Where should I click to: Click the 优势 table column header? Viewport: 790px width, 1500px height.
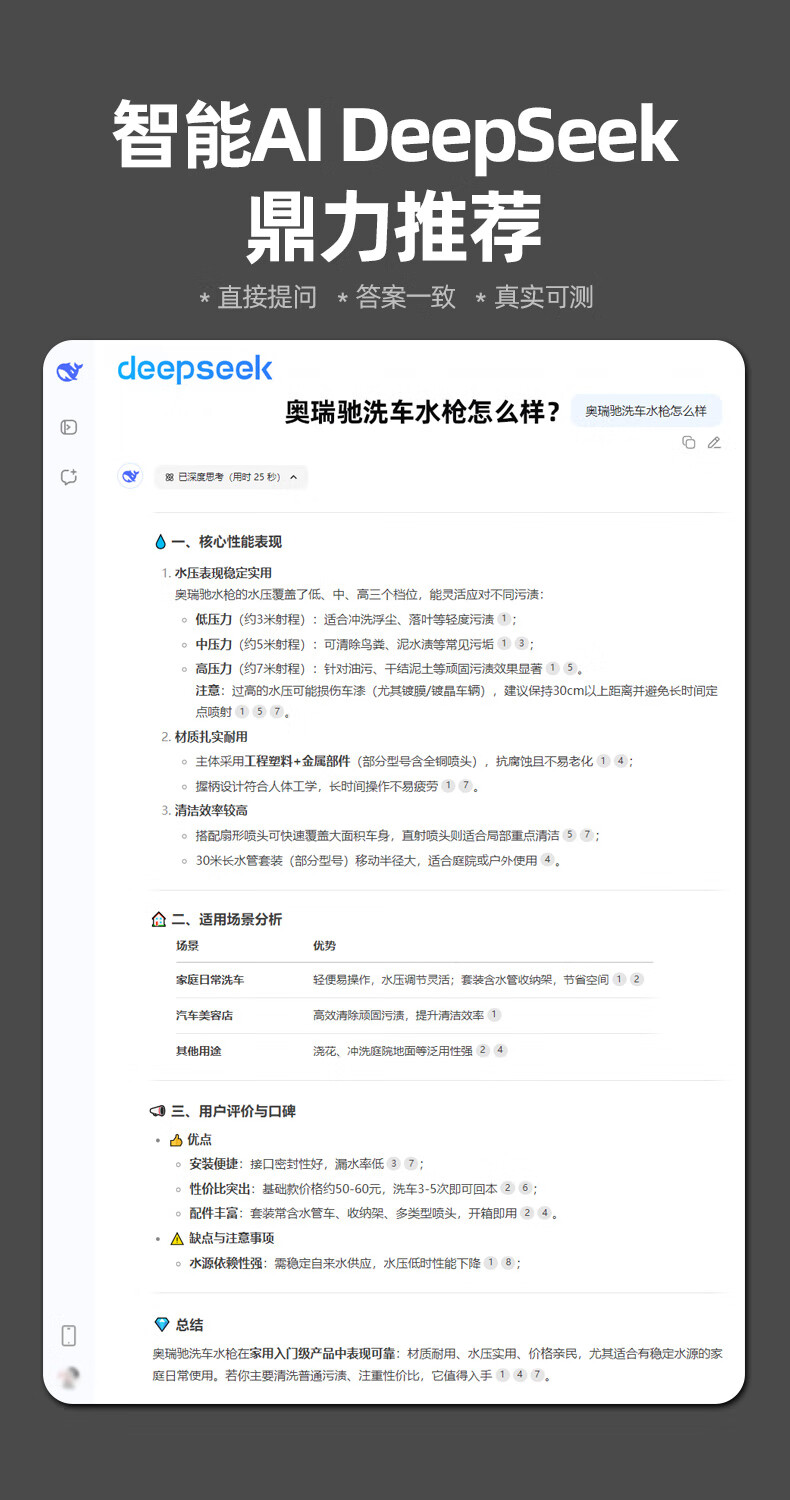coord(325,946)
